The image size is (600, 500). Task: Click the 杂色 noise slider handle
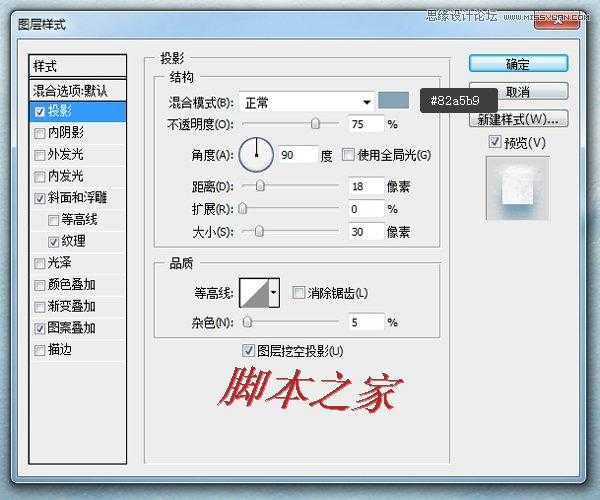point(248,322)
